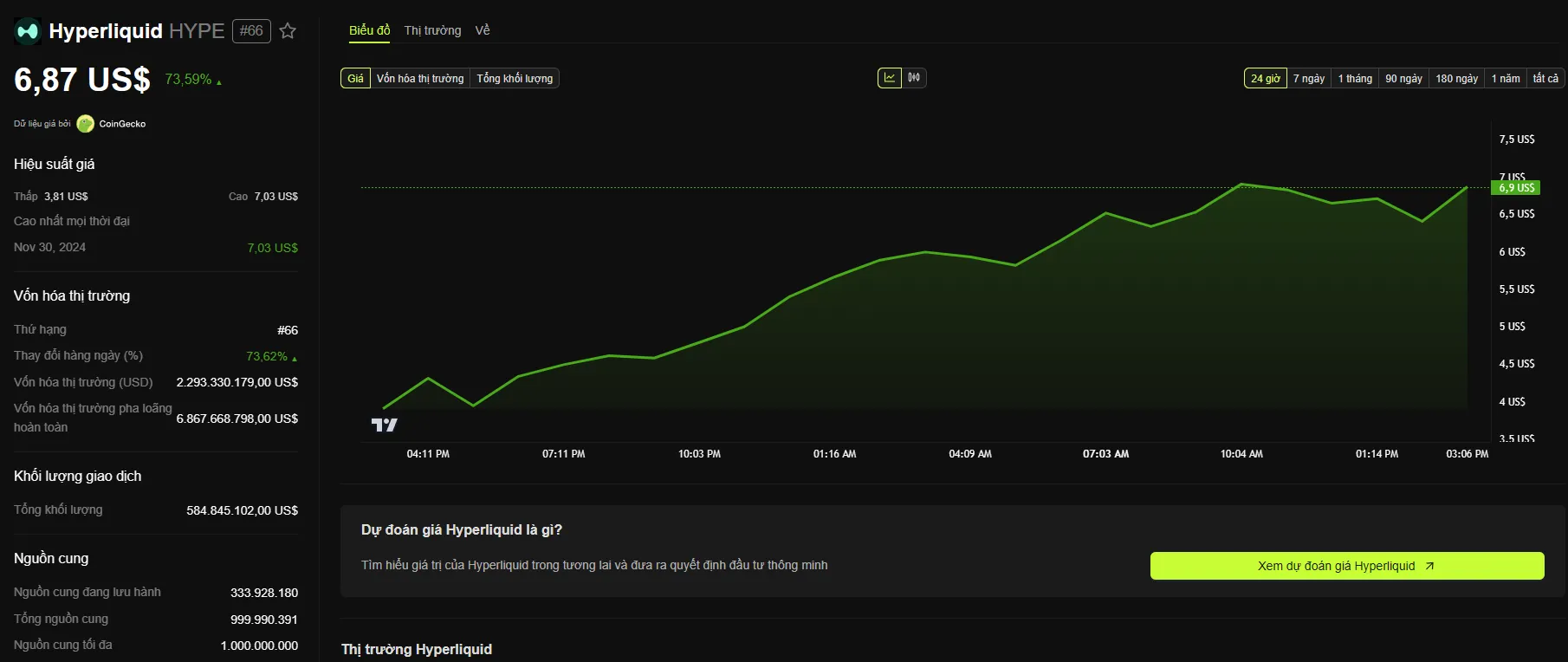Click the 7,03 US$ all-time high value
Image resolution: width=1568 pixels, height=662 pixels.
(272, 248)
